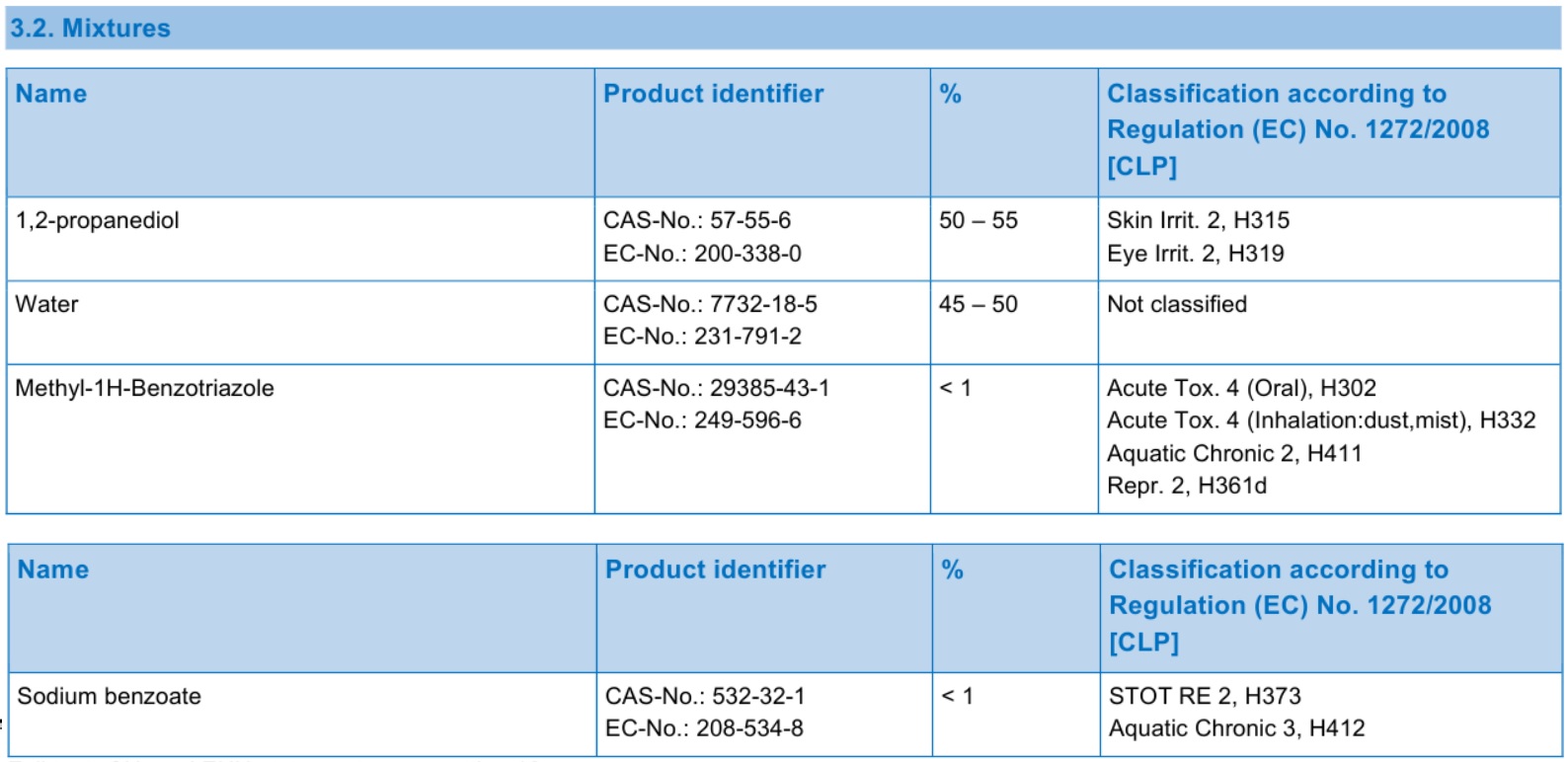Select the "45 – 50" percentage cell
This screenshot has height=762, width=1568.
(978, 304)
